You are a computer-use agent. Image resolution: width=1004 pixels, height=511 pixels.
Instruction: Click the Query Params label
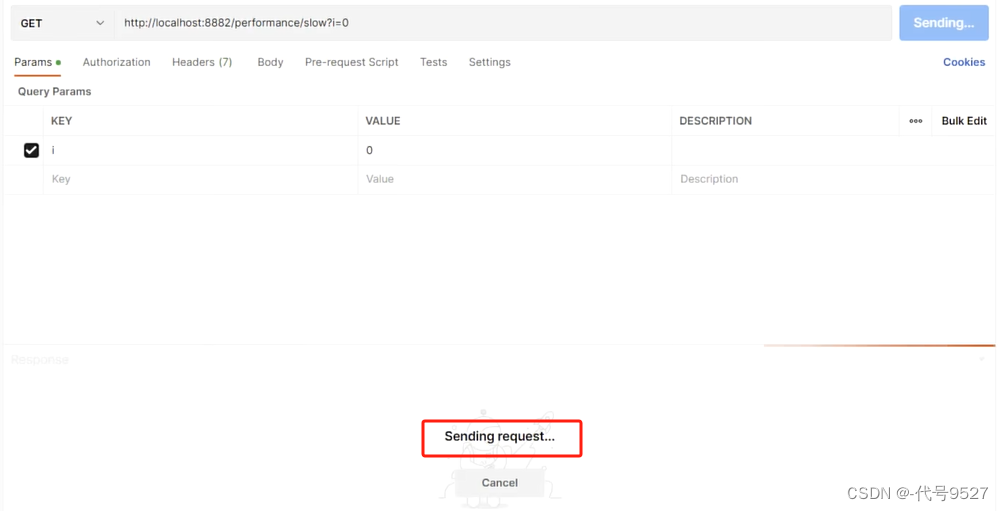pos(54,92)
